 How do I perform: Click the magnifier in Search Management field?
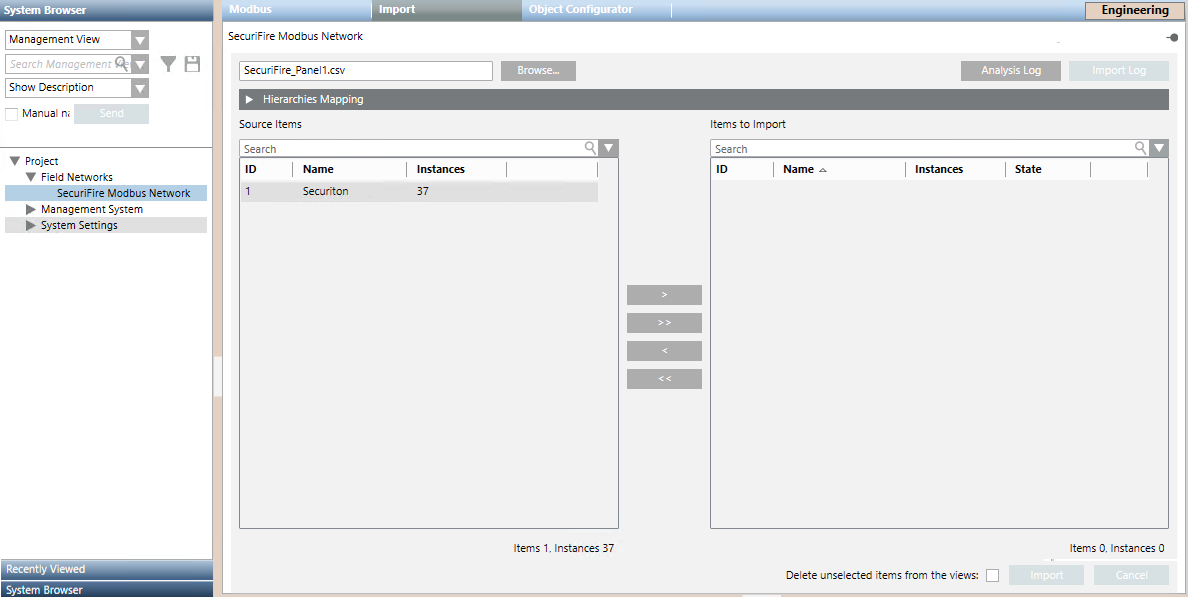click(121, 63)
